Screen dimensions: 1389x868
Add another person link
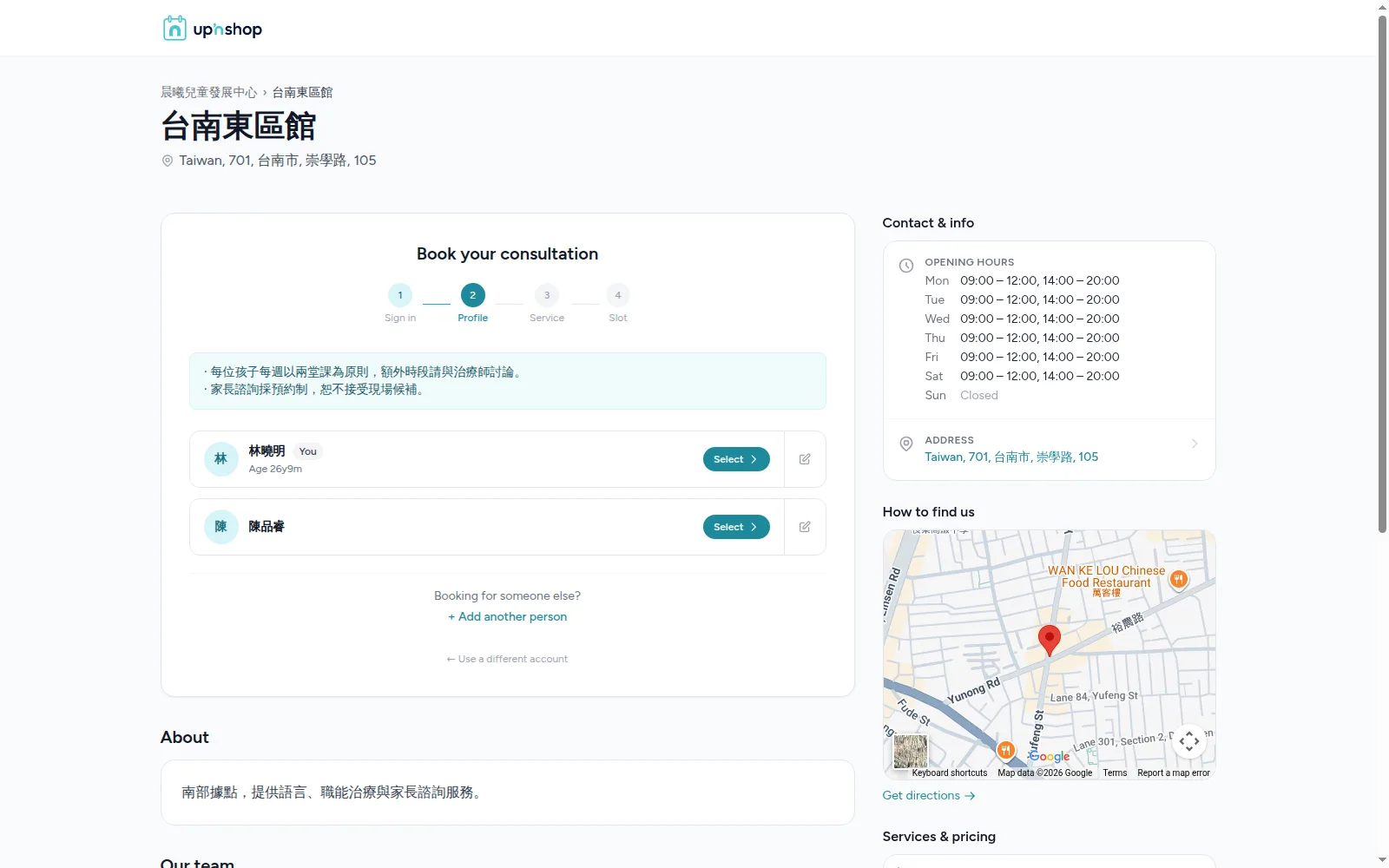(508, 616)
